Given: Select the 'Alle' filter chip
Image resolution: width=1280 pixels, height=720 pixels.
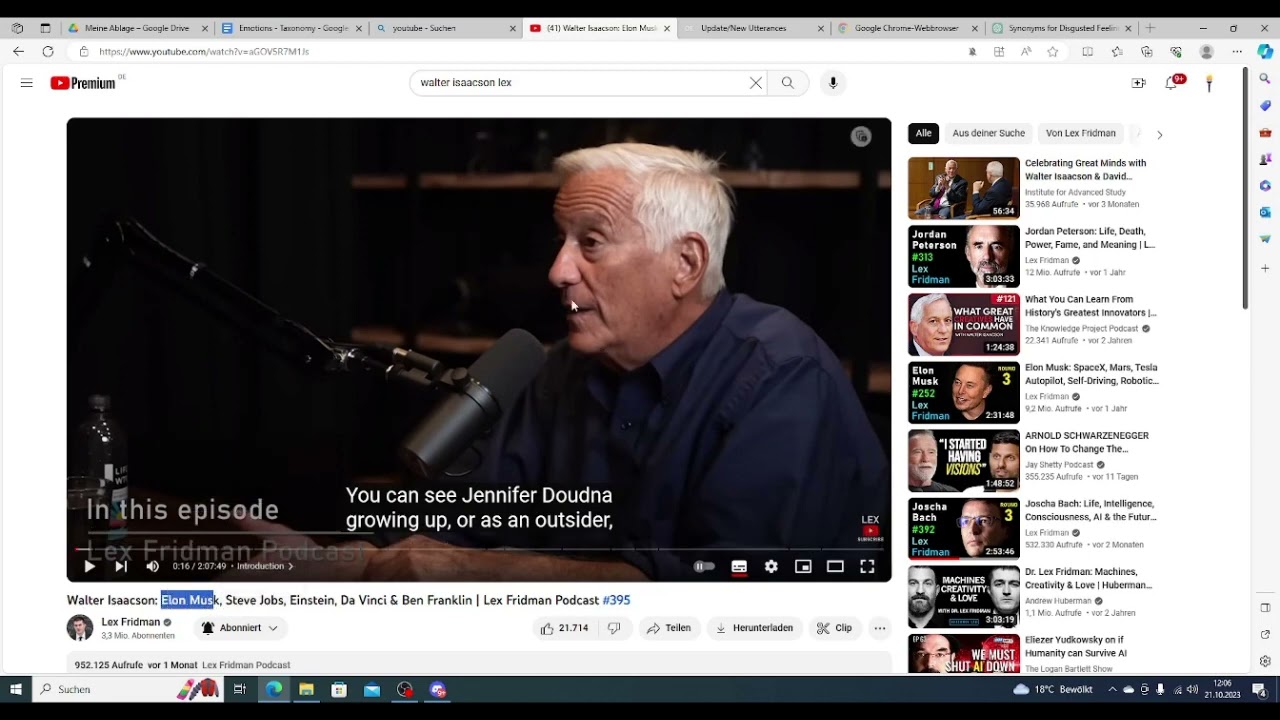Looking at the screenshot, I should (x=923, y=133).
